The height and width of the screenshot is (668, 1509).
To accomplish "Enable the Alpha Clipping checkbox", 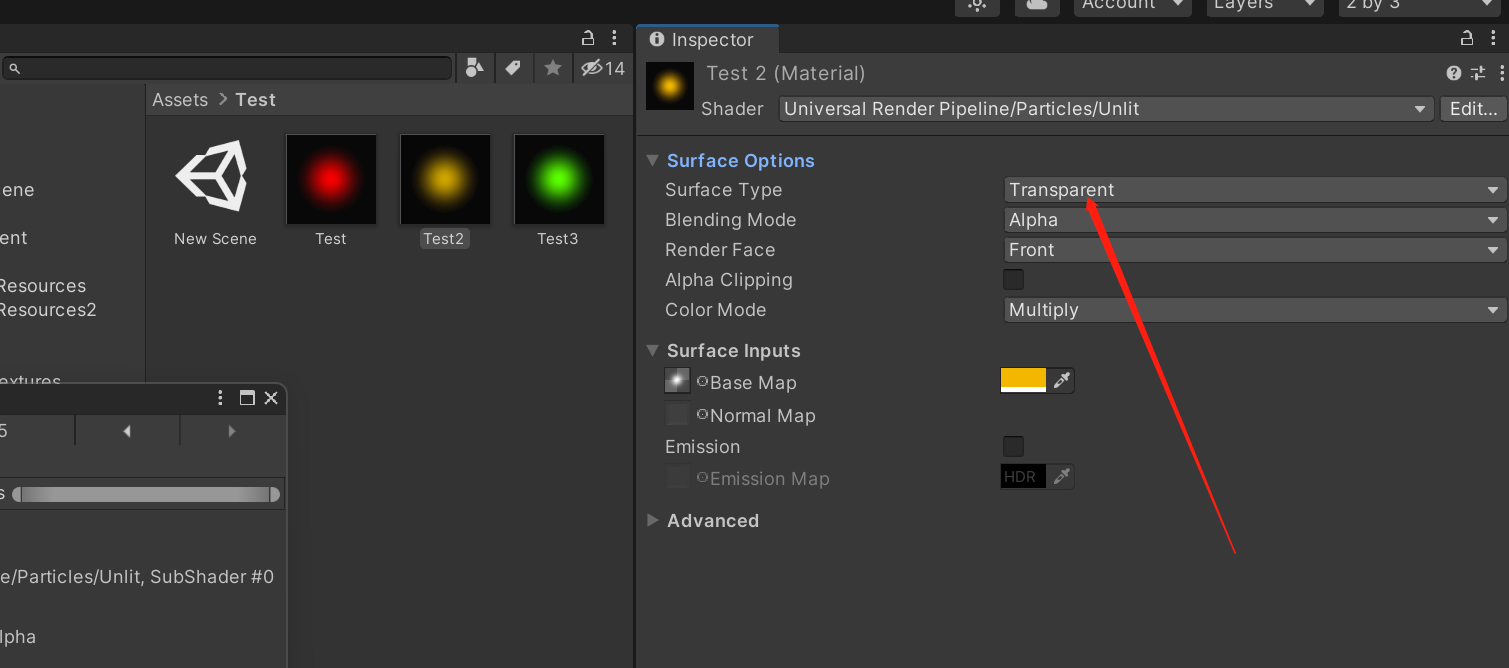I will click(1013, 279).
